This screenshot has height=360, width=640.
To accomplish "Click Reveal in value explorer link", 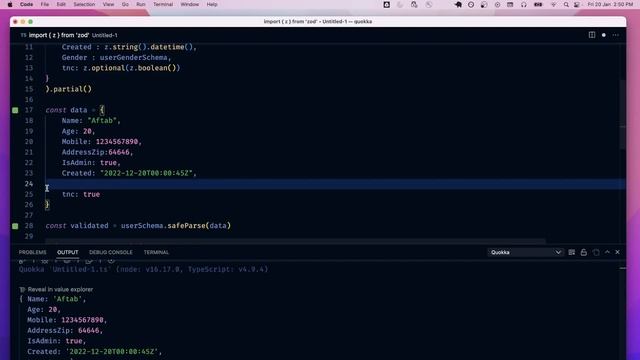I will coord(60,289).
